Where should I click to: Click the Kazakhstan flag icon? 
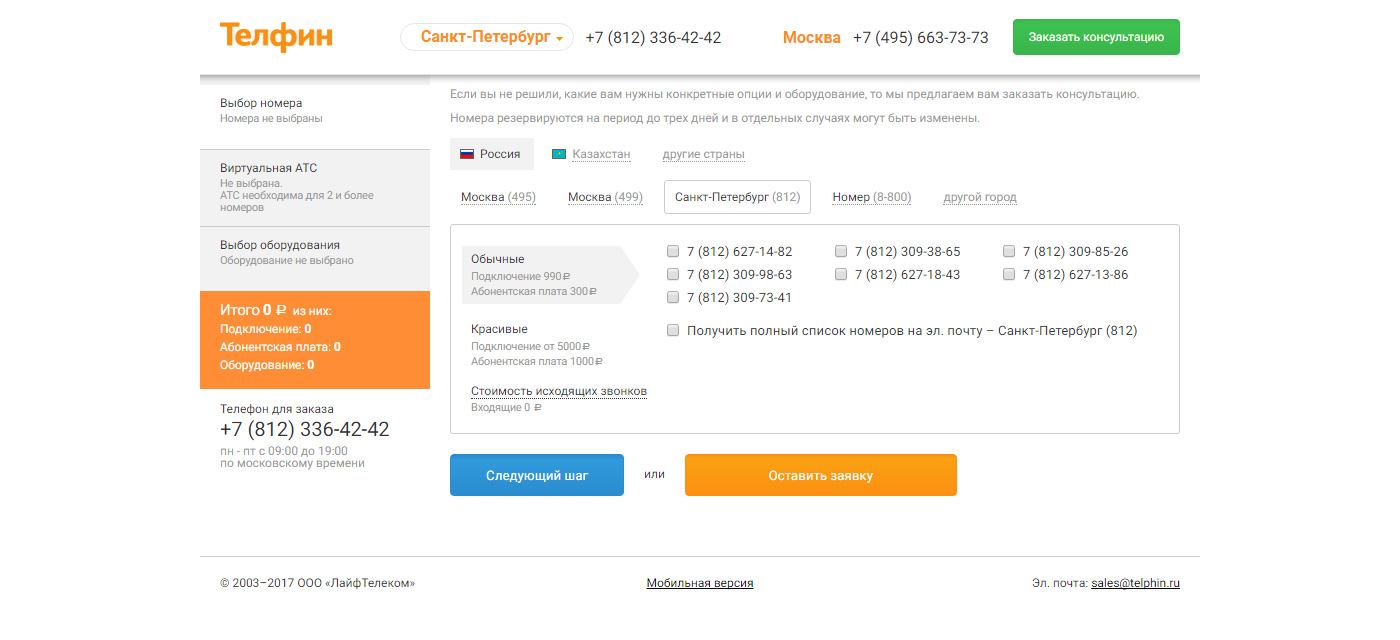(x=559, y=154)
